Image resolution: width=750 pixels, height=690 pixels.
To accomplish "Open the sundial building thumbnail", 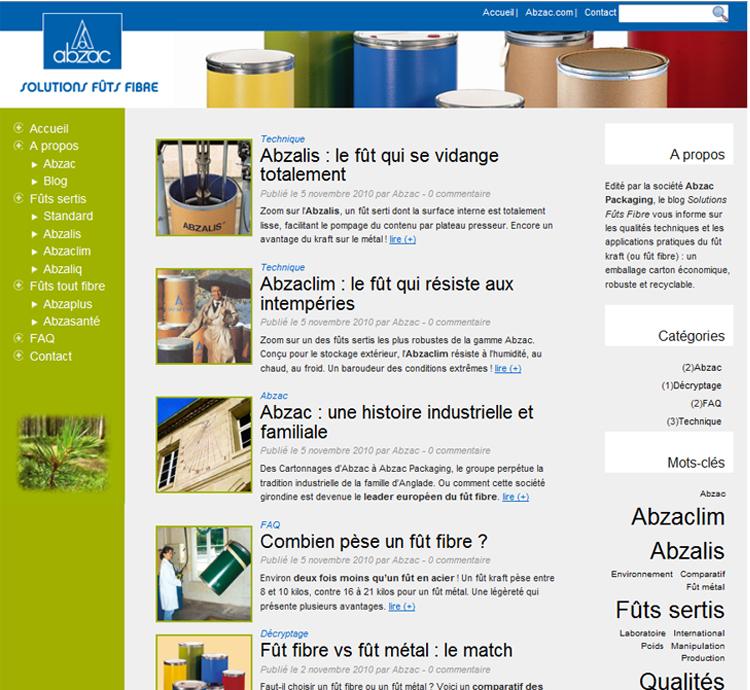I will (x=204, y=445).
